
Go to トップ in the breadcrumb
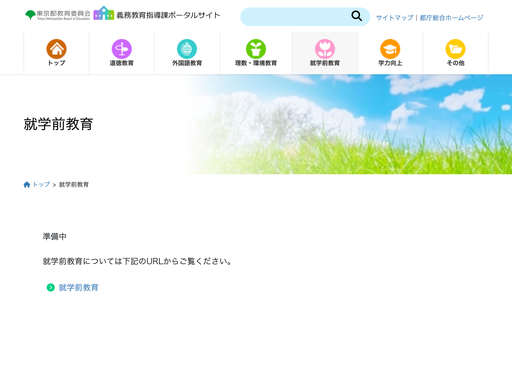coord(41,184)
